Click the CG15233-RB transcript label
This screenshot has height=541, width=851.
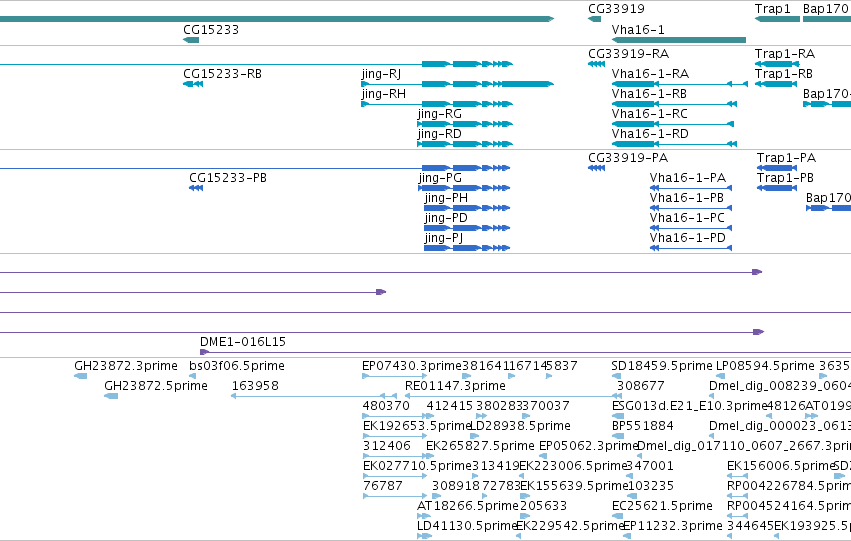pyautogui.click(x=223, y=73)
